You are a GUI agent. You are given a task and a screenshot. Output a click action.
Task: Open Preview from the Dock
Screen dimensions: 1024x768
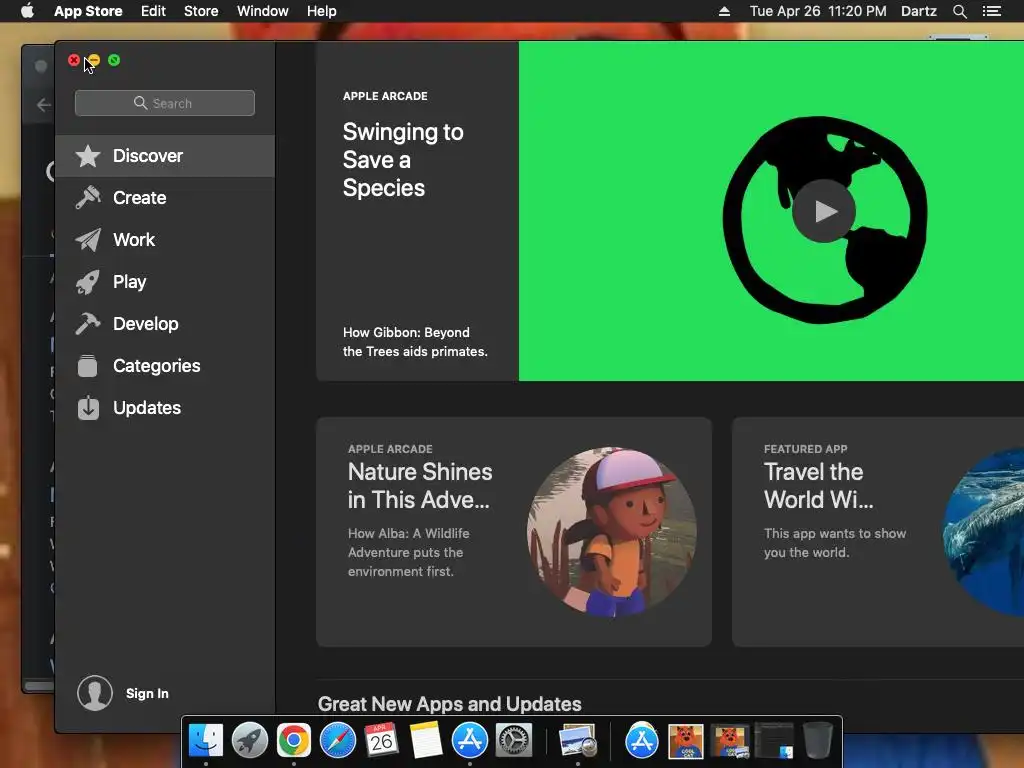(x=578, y=741)
